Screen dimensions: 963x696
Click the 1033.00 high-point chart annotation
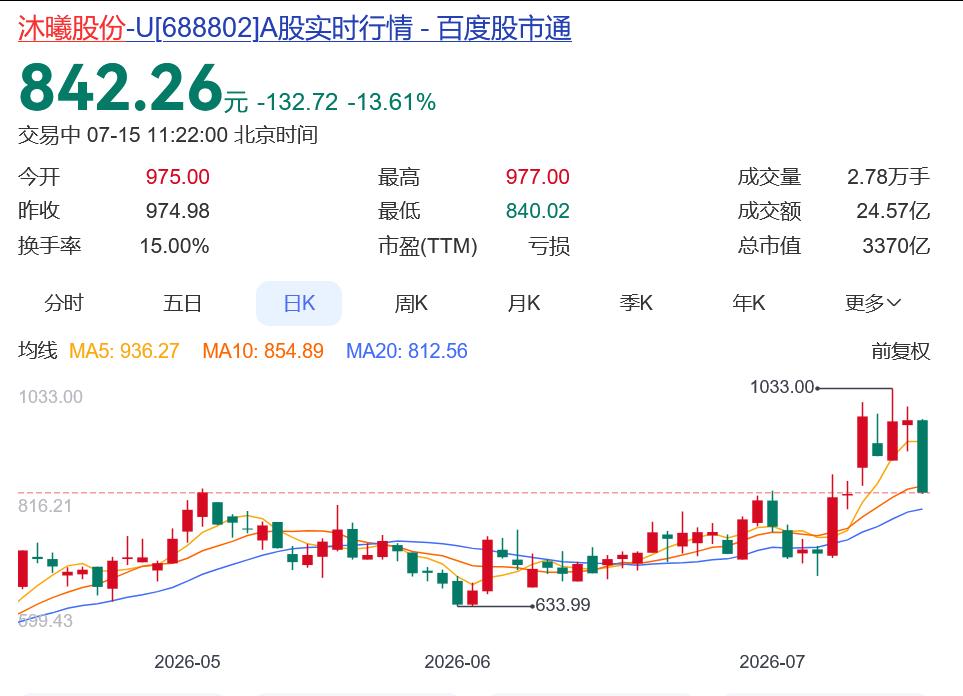782,387
